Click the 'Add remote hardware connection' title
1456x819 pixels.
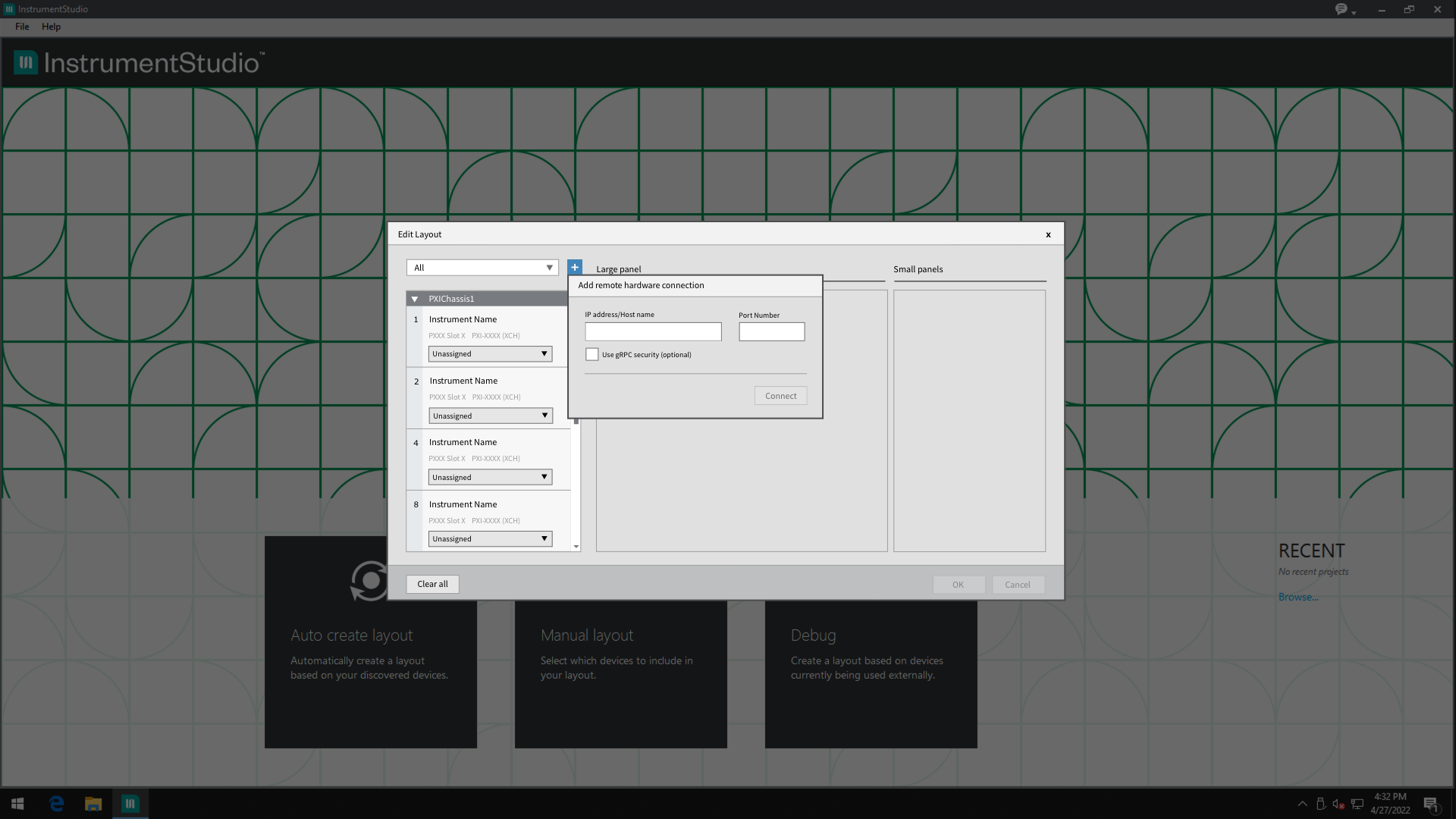641,285
